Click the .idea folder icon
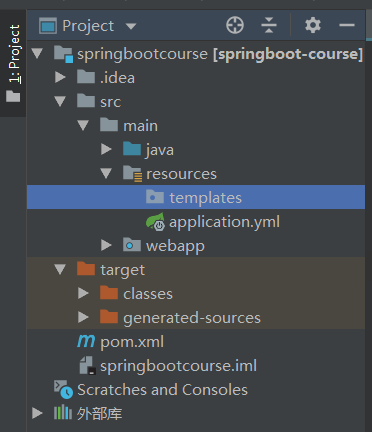 86,77
